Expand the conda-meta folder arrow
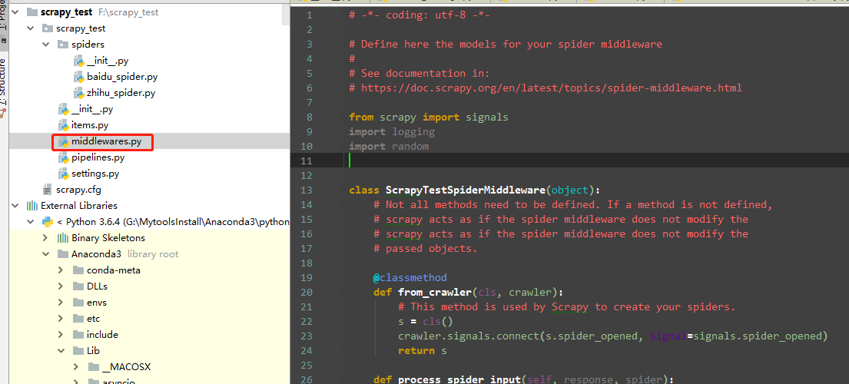The height and width of the screenshot is (384, 849). click(61, 270)
